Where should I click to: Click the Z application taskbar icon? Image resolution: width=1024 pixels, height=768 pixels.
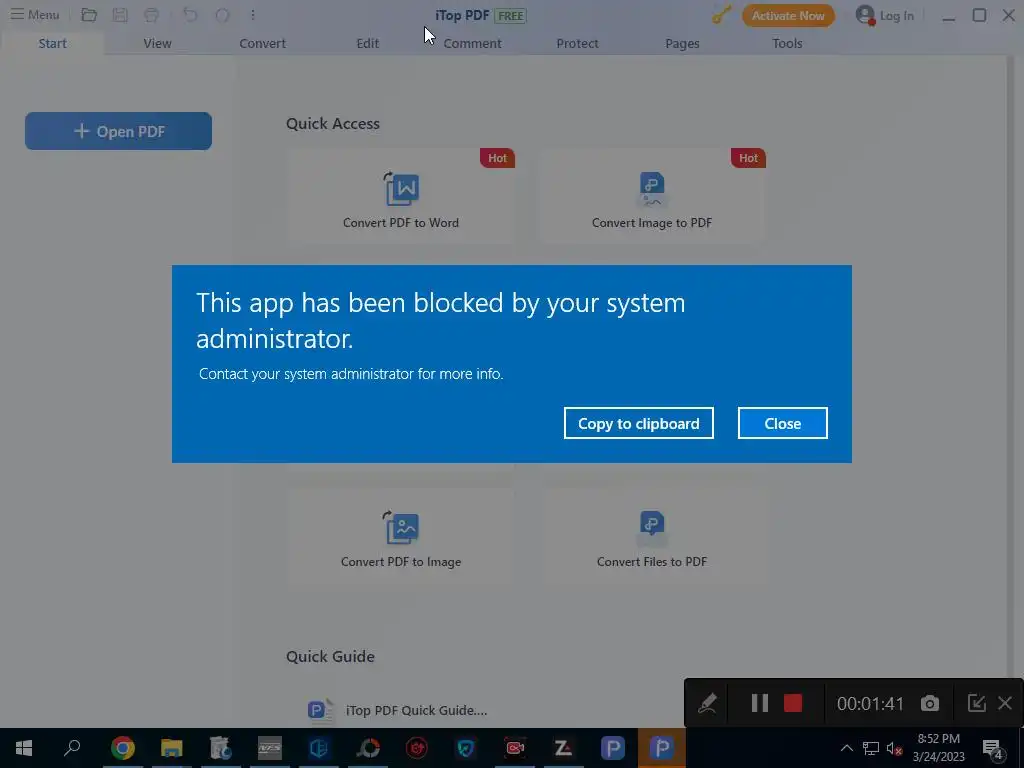tap(564, 748)
